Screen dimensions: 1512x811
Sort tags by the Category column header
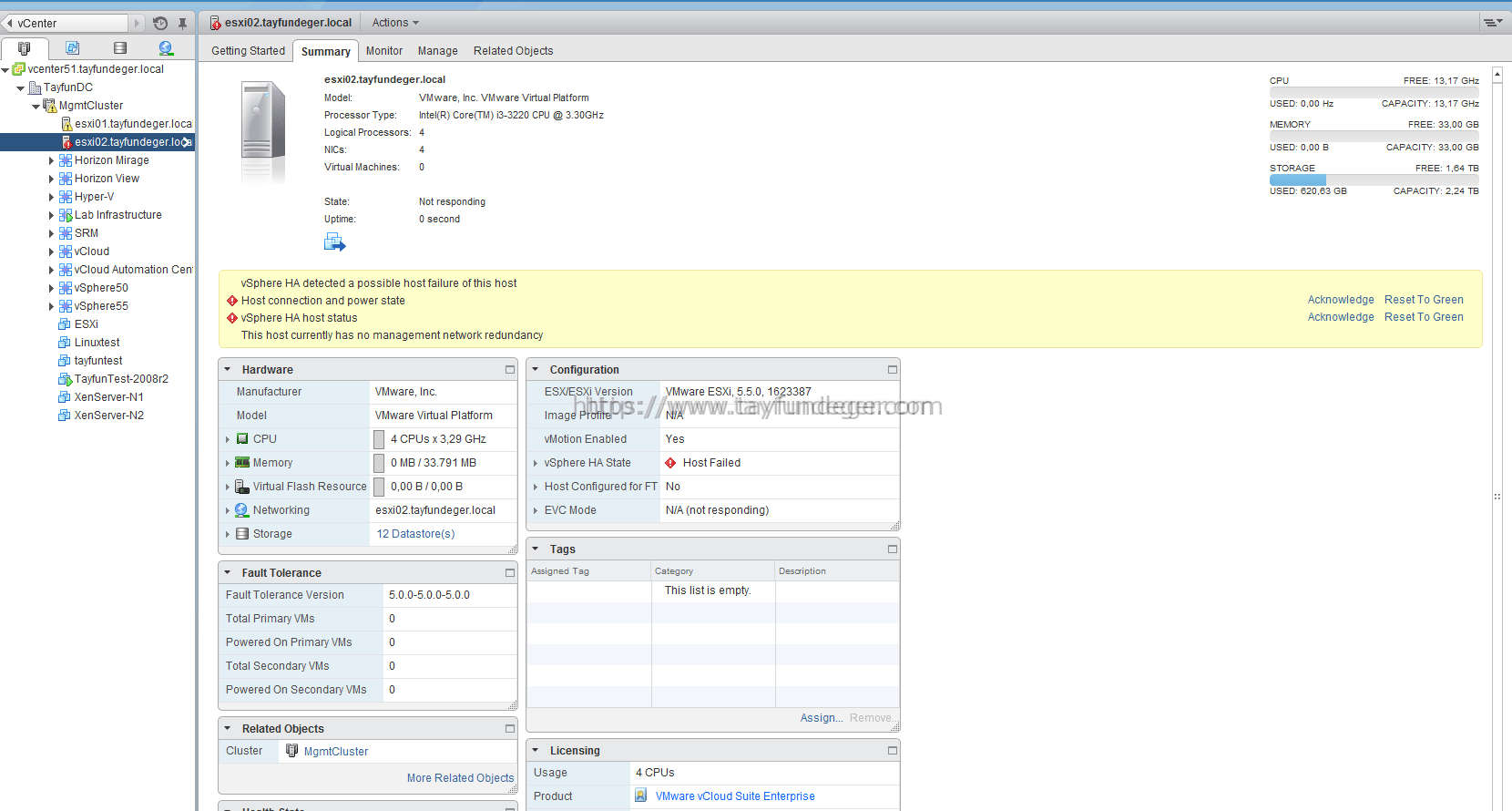(713, 571)
